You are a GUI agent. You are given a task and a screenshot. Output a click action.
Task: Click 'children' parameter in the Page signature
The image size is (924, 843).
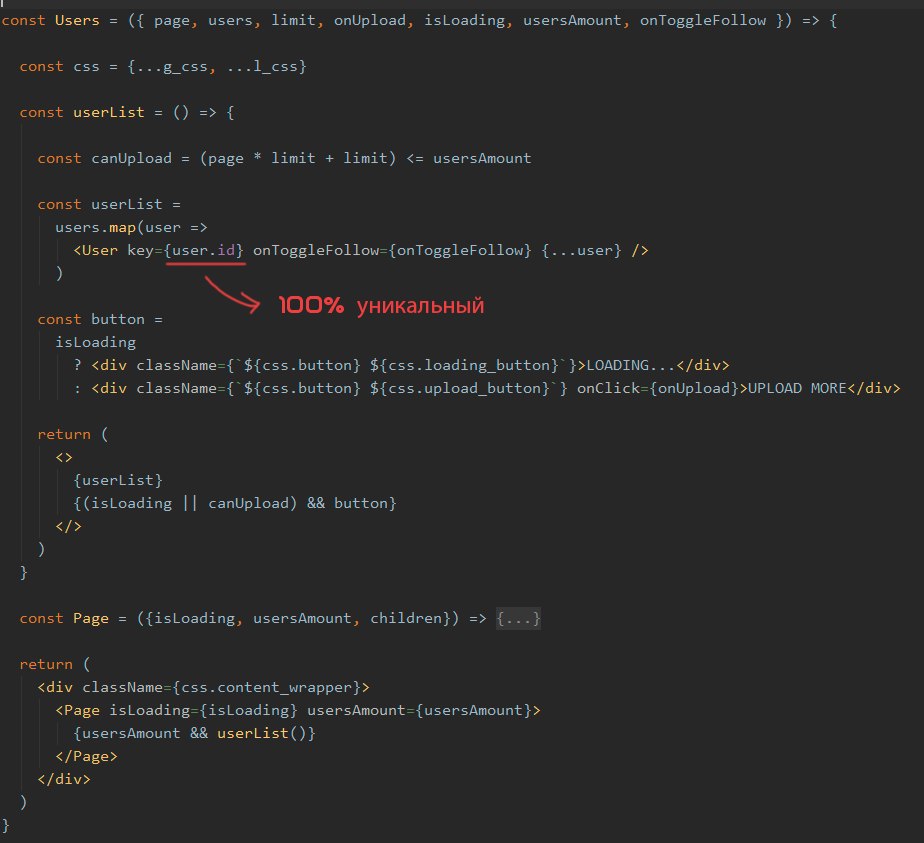[x=406, y=619]
